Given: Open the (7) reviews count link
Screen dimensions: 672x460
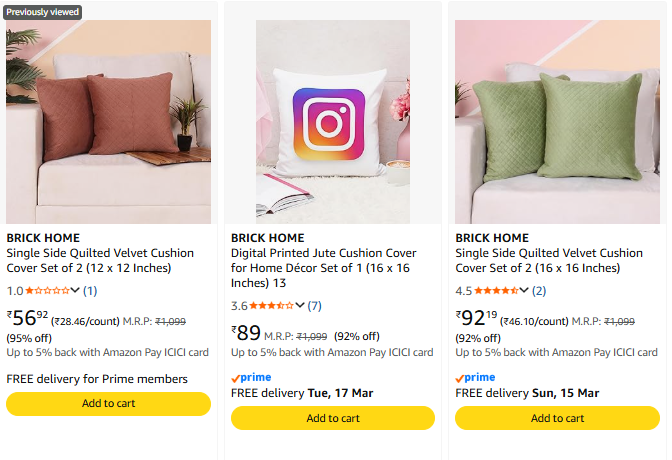Looking at the screenshot, I should pyautogui.click(x=314, y=306).
